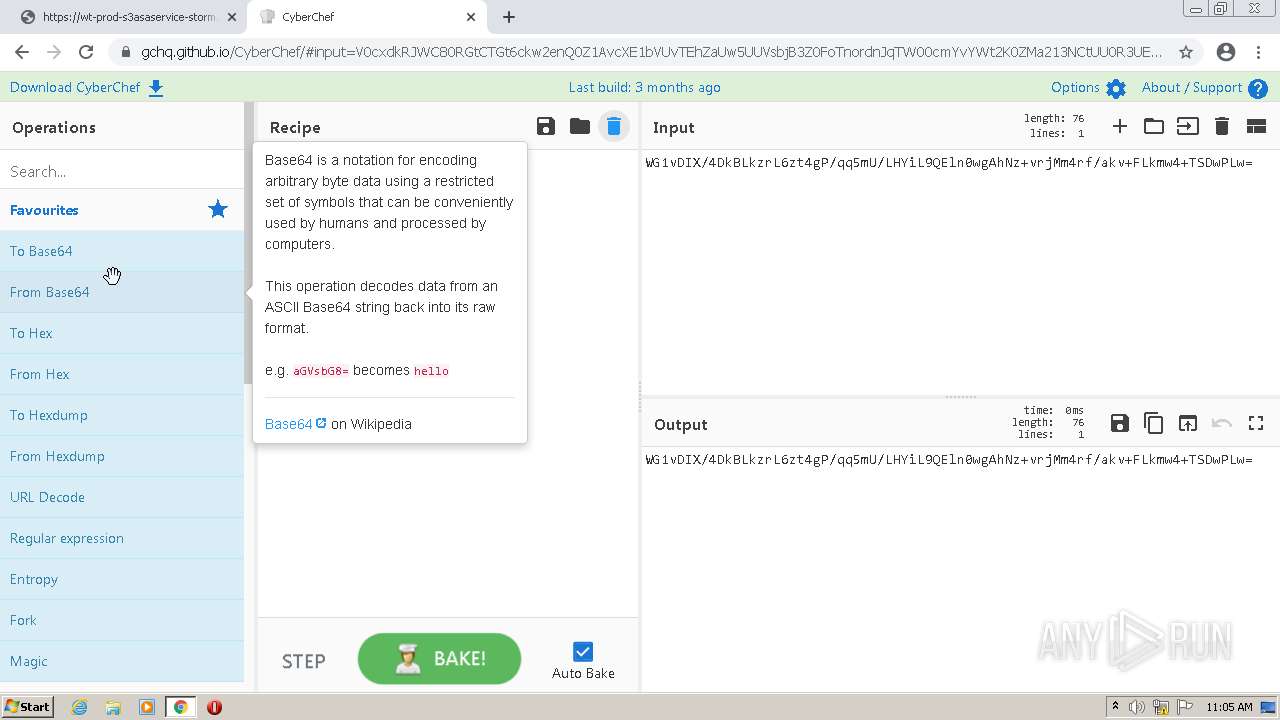
Task: Click Last build: 3 months ago text
Action: click(644, 87)
